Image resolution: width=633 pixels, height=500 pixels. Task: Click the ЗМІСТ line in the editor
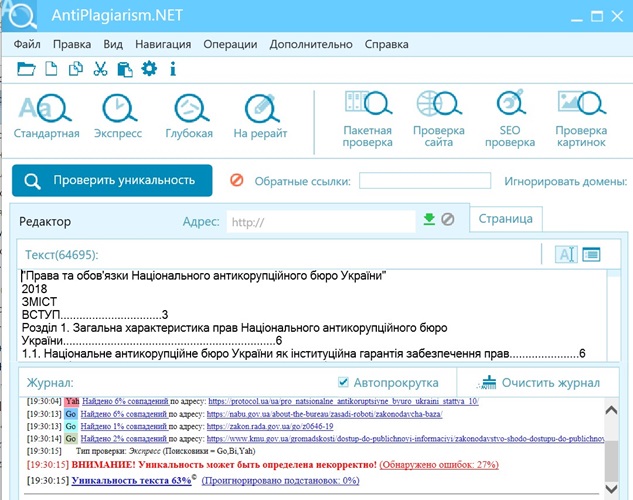tap(39, 302)
